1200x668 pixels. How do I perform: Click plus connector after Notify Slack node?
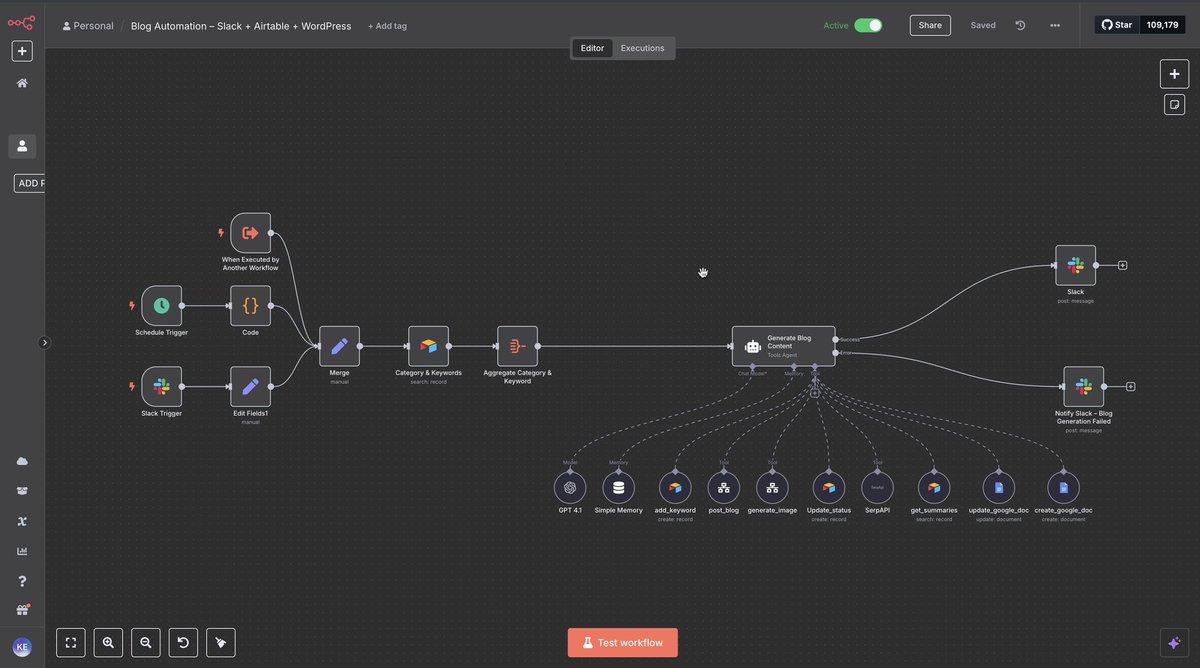[1130, 386]
